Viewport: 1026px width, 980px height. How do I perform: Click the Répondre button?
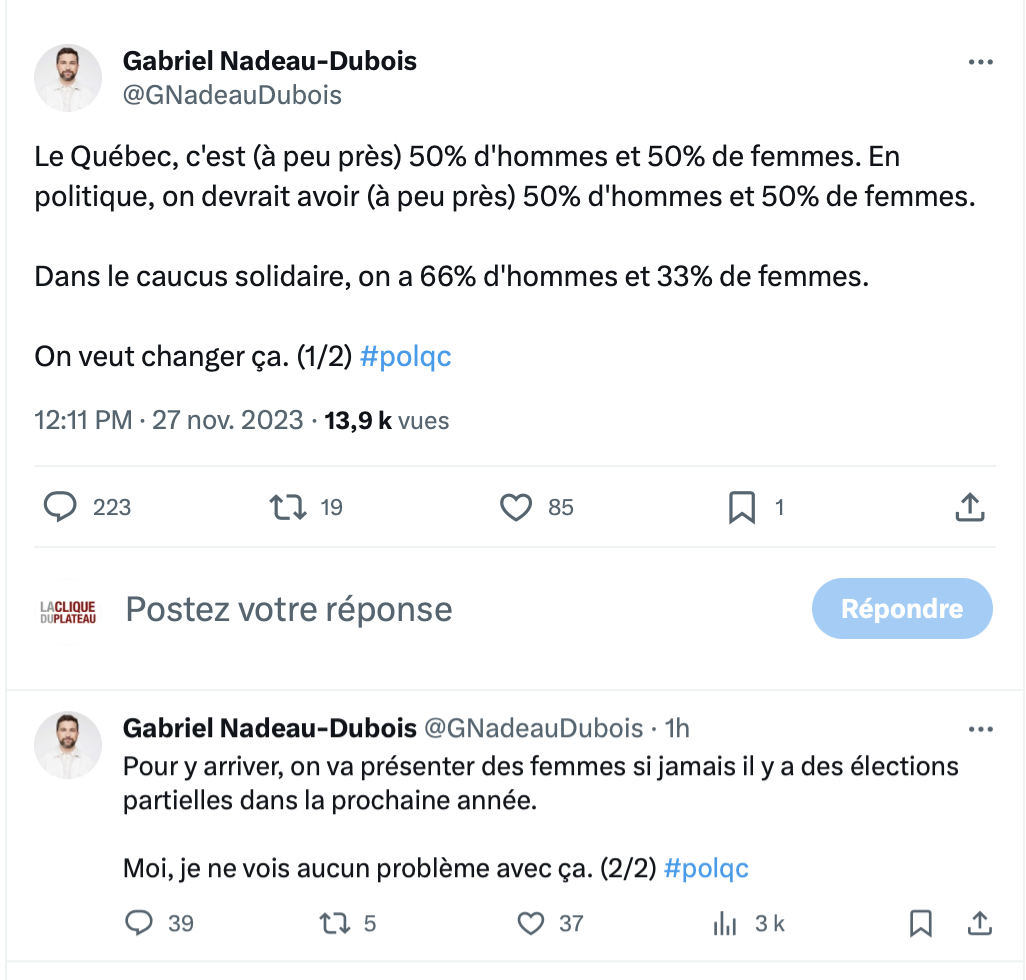tap(902, 608)
